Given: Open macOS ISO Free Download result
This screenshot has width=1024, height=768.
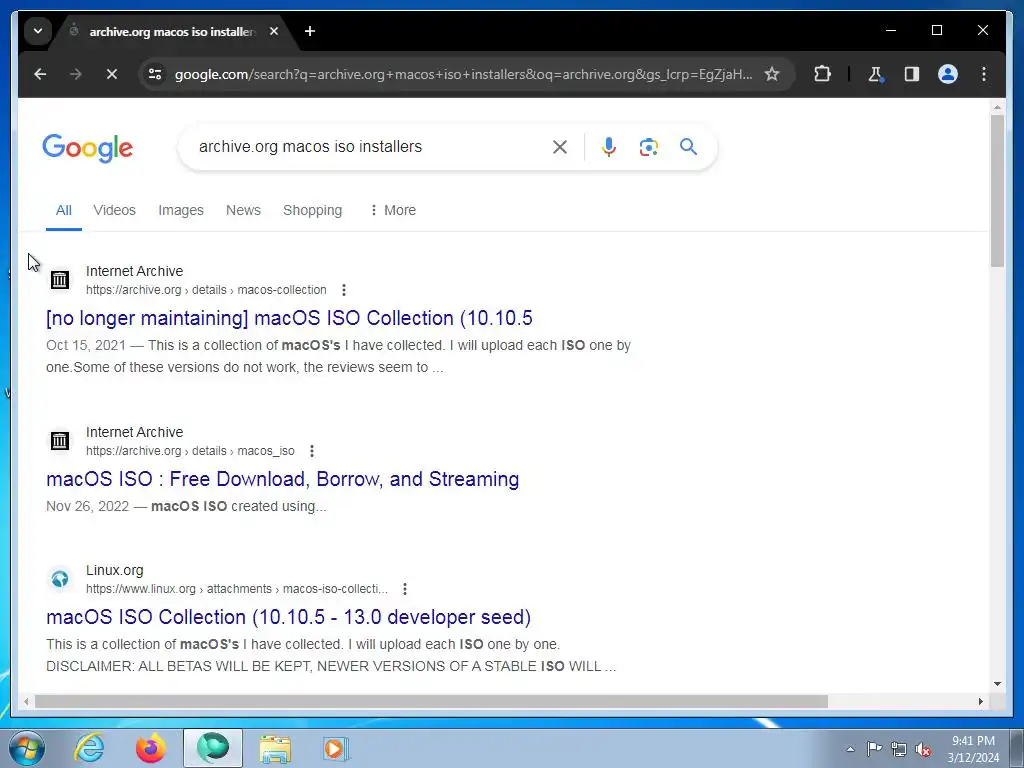Looking at the screenshot, I should 283,479.
